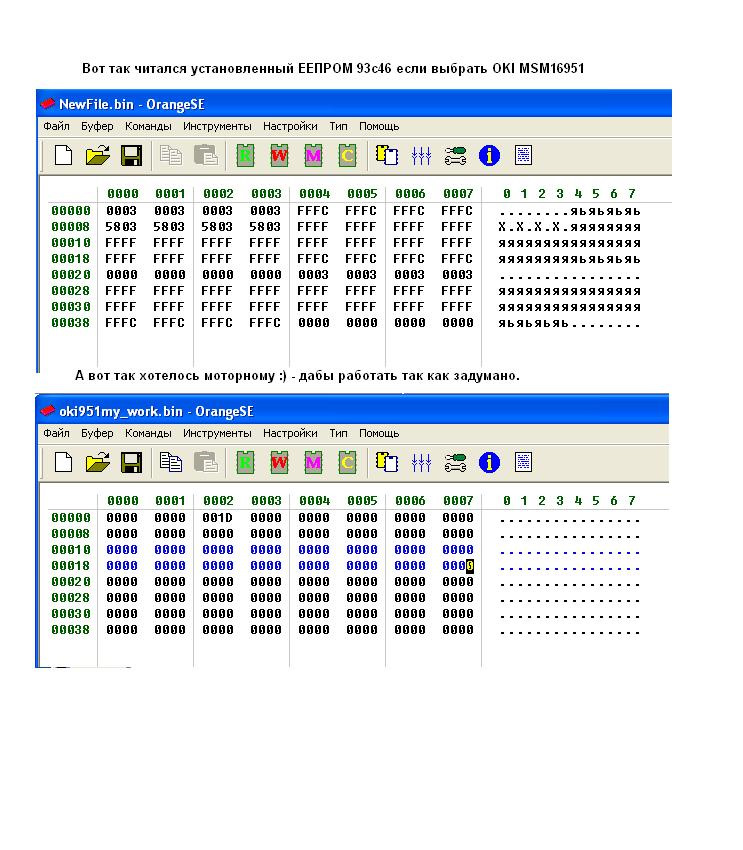The width and height of the screenshot is (743, 850).
Task: Click green R read chip in oki951my_work.bin window
Action: click(x=245, y=462)
